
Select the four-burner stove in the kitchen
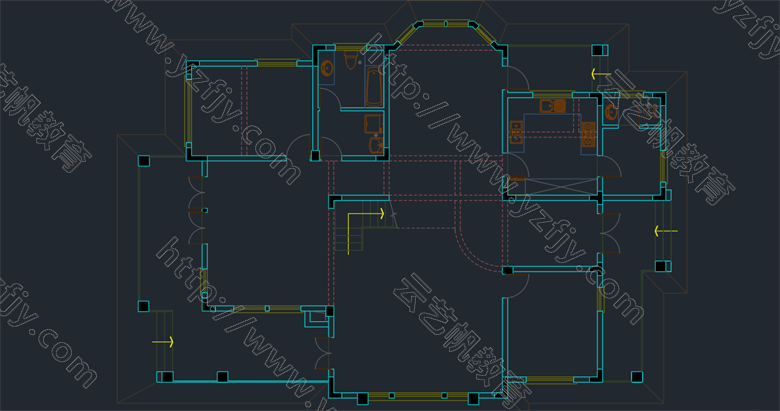click(588, 134)
